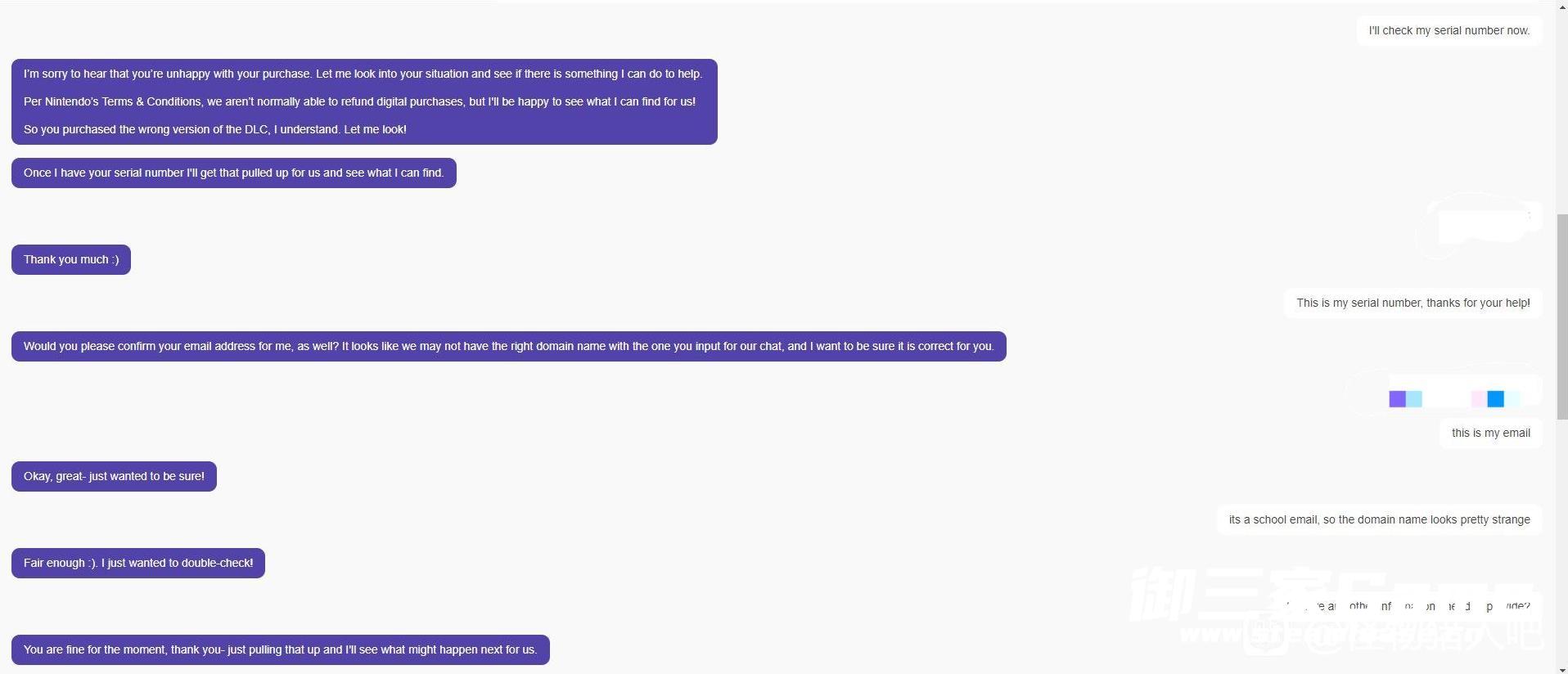Click the "Fair enough :)" agent bubble
This screenshot has height=674, width=1568.
[x=138, y=564]
